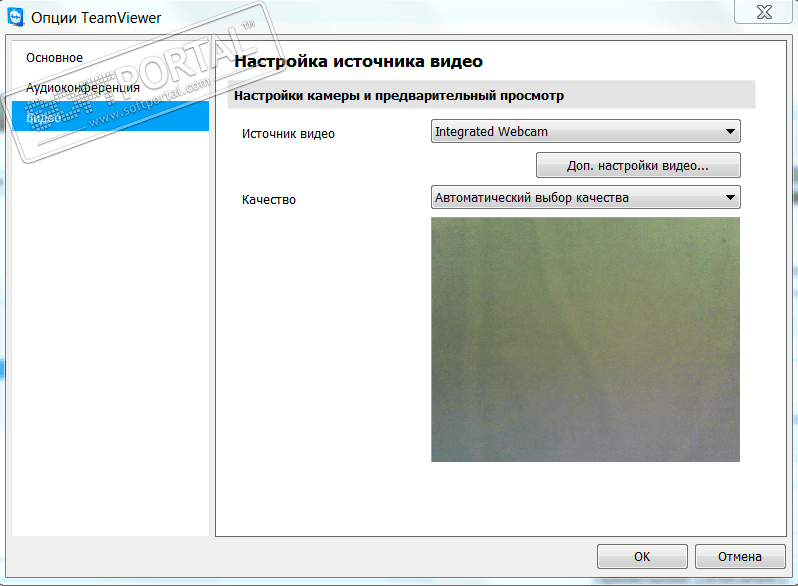Click the Настройка источника видео heading
This screenshot has height=586, width=798.
(358, 61)
